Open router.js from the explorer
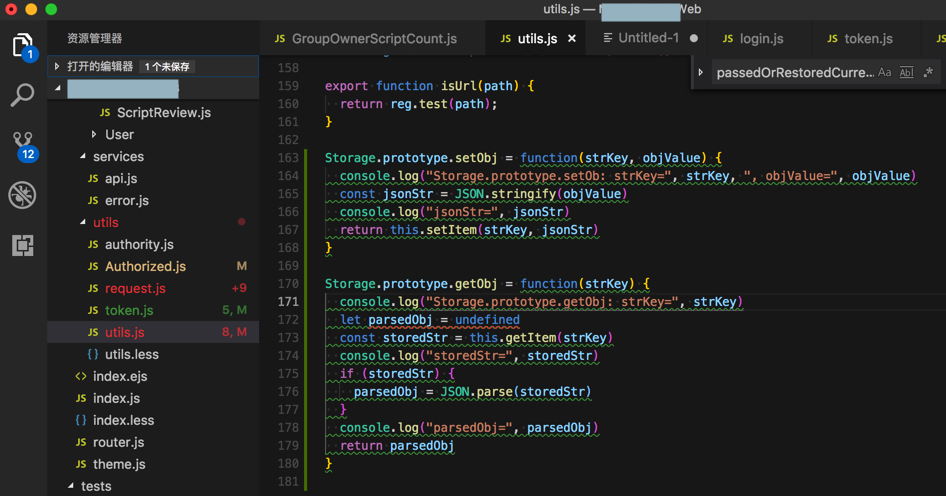Screen dimensions: 946x496 tap(118, 442)
